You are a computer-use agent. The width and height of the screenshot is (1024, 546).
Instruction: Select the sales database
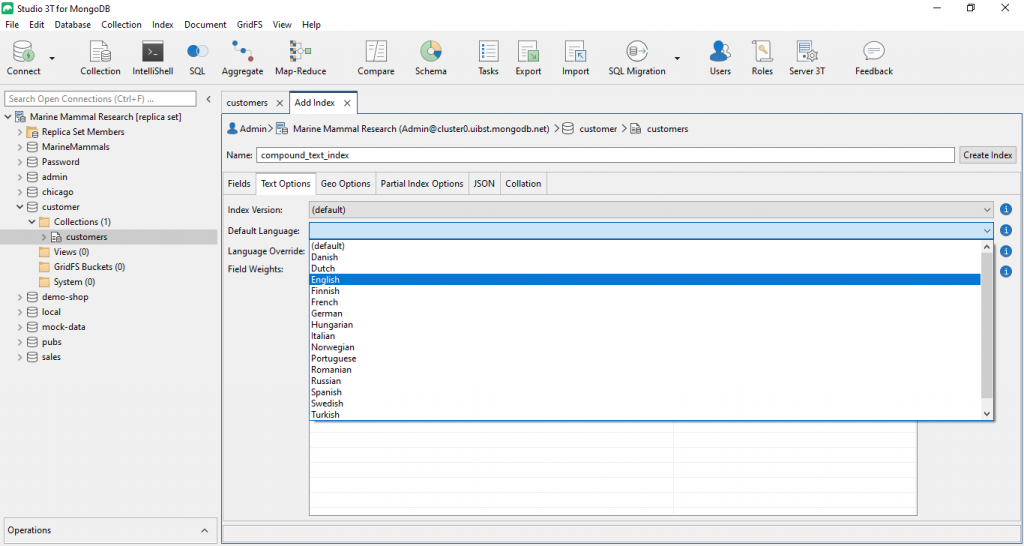coord(51,357)
